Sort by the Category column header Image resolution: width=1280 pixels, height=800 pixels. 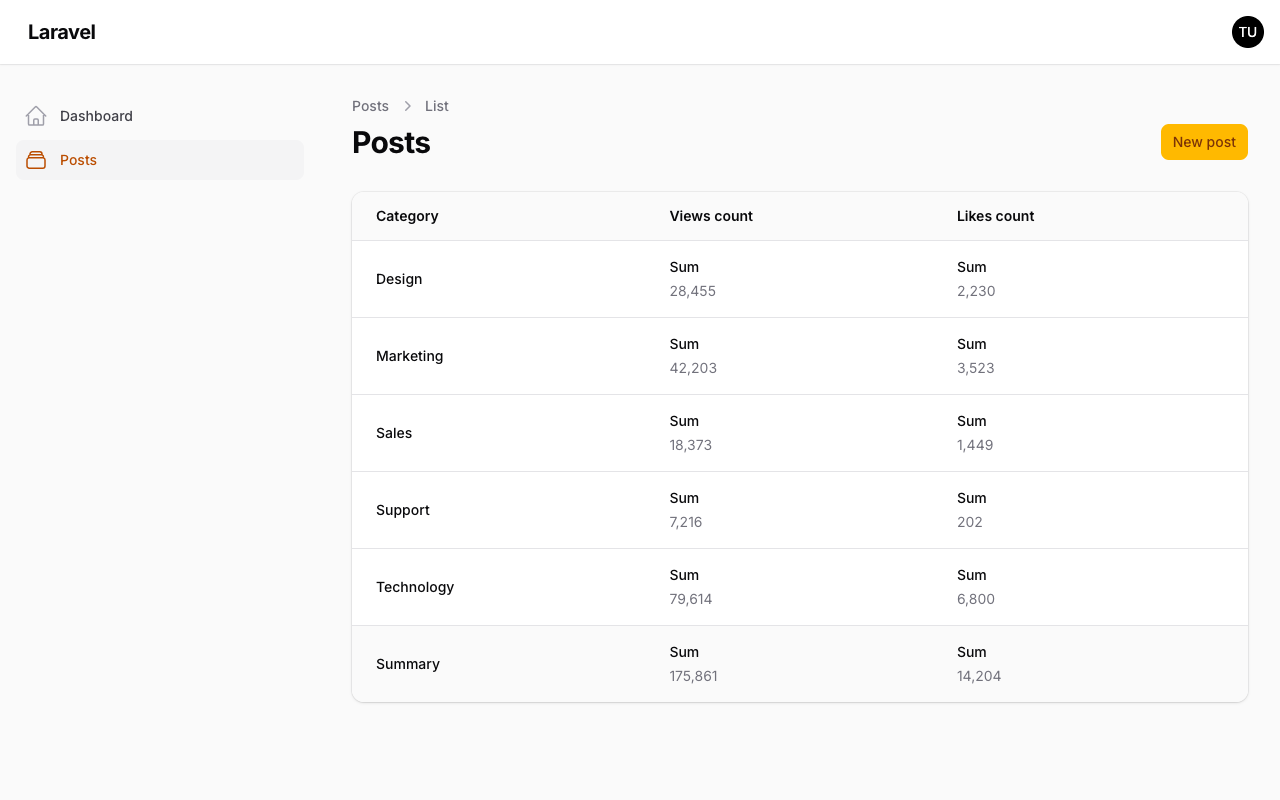click(407, 216)
